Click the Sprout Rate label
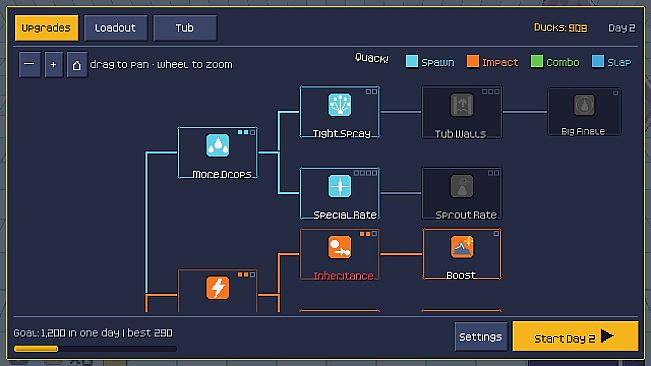 (x=466, y=215)
